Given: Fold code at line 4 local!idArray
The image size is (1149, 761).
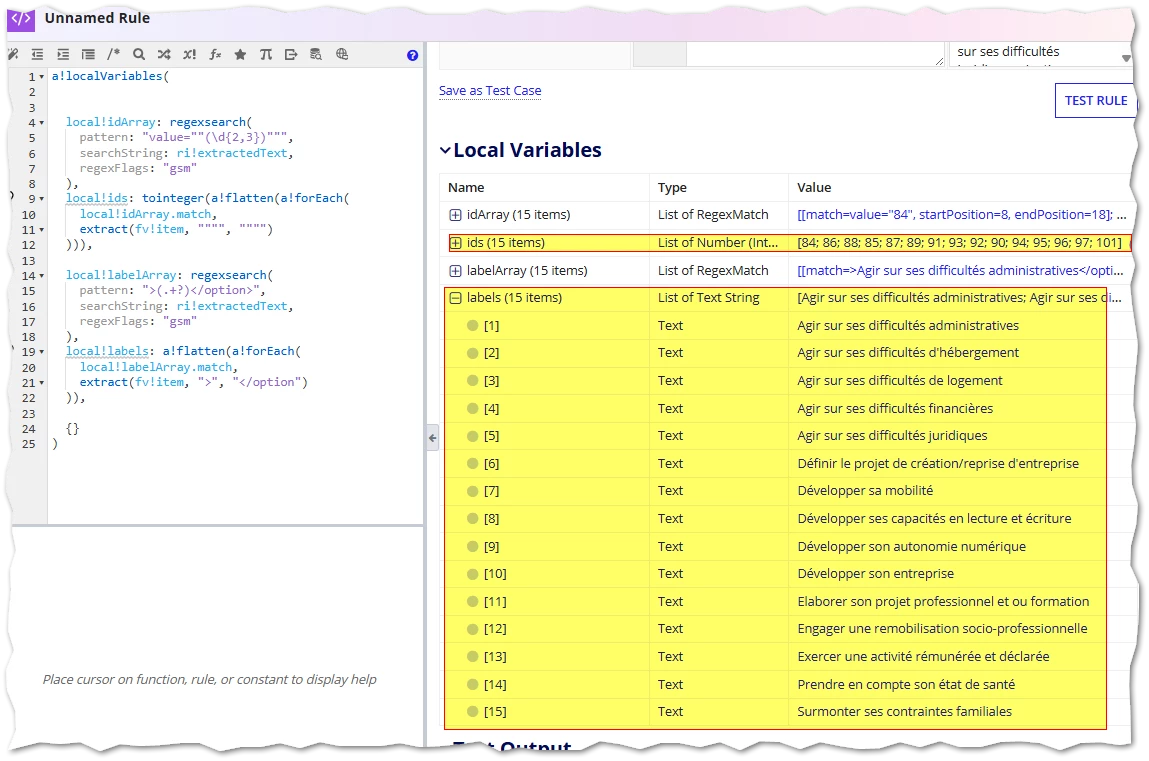Looking at the screenshot, I should (42, 123).
